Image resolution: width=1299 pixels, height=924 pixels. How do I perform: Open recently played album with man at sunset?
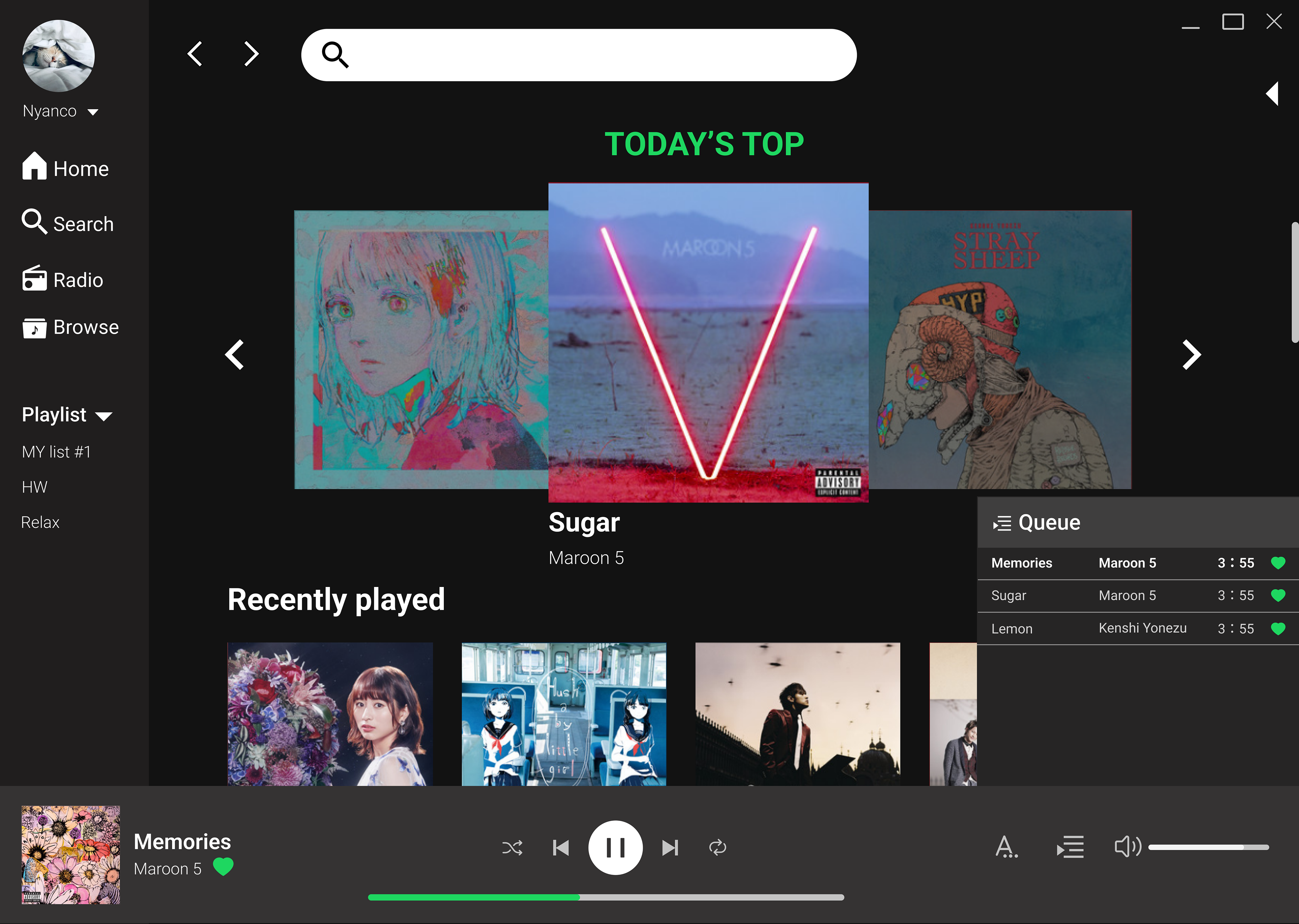tap(797, 714)
